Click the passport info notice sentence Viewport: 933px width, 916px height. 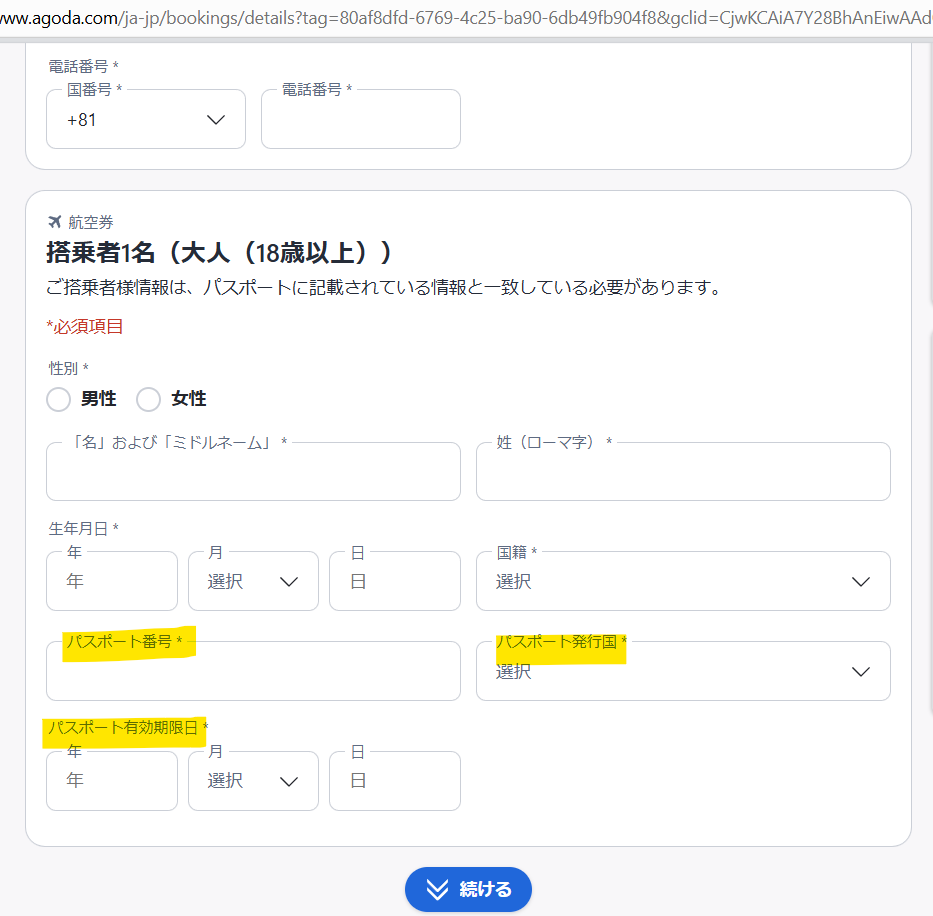[x=384, y=287]
